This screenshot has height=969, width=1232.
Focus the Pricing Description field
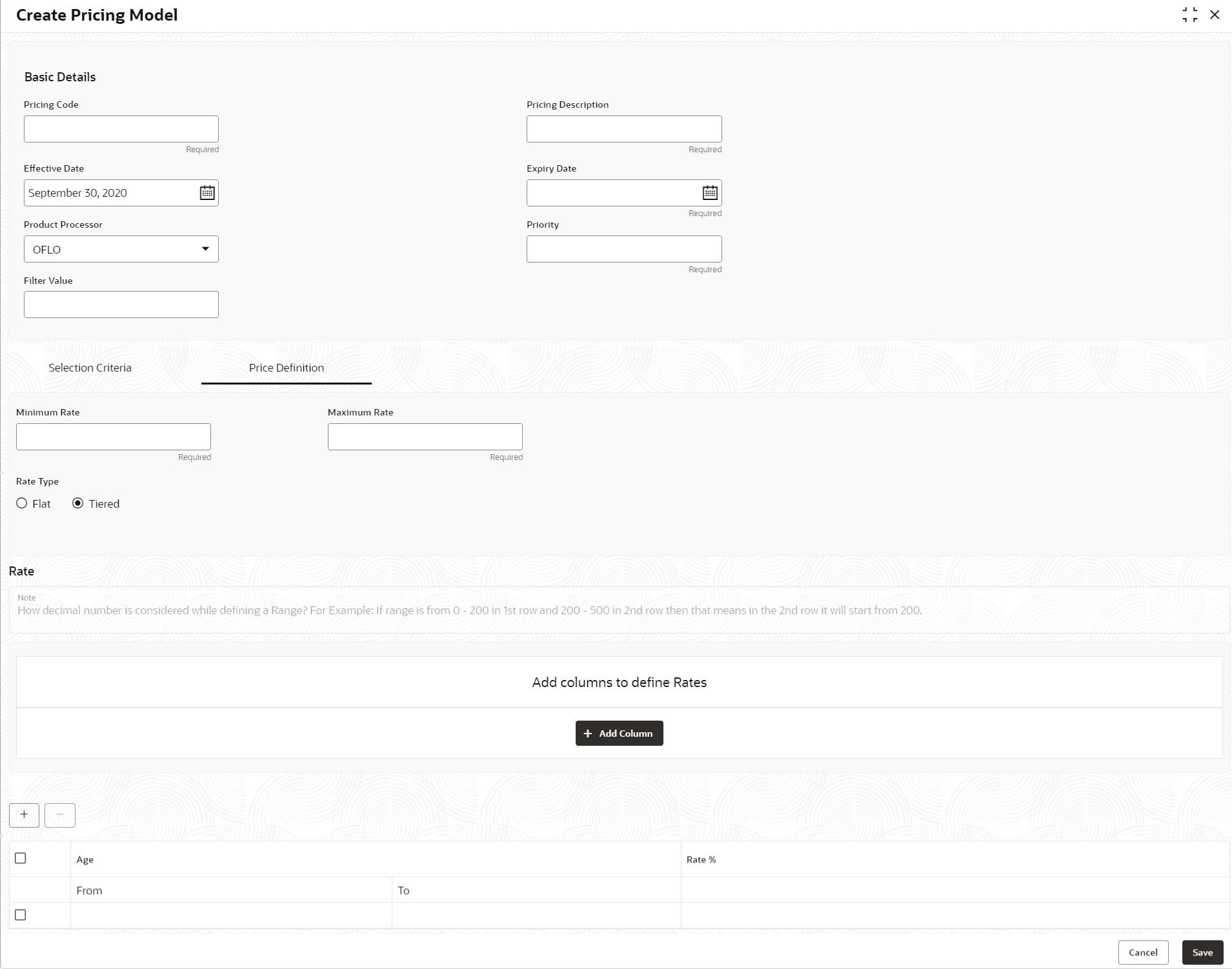[624, 129]
